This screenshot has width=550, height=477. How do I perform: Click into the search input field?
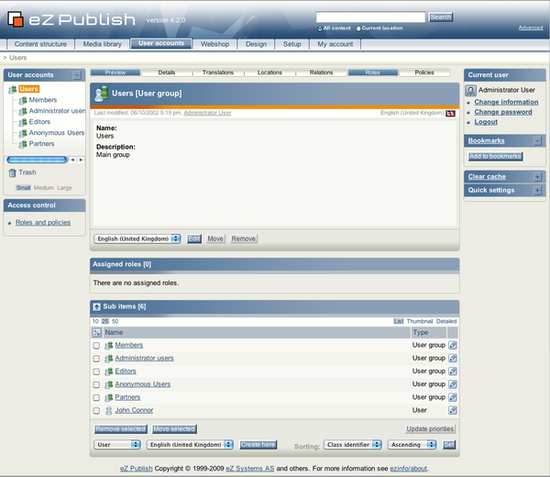pyautogui.click(x=370, y=17)
